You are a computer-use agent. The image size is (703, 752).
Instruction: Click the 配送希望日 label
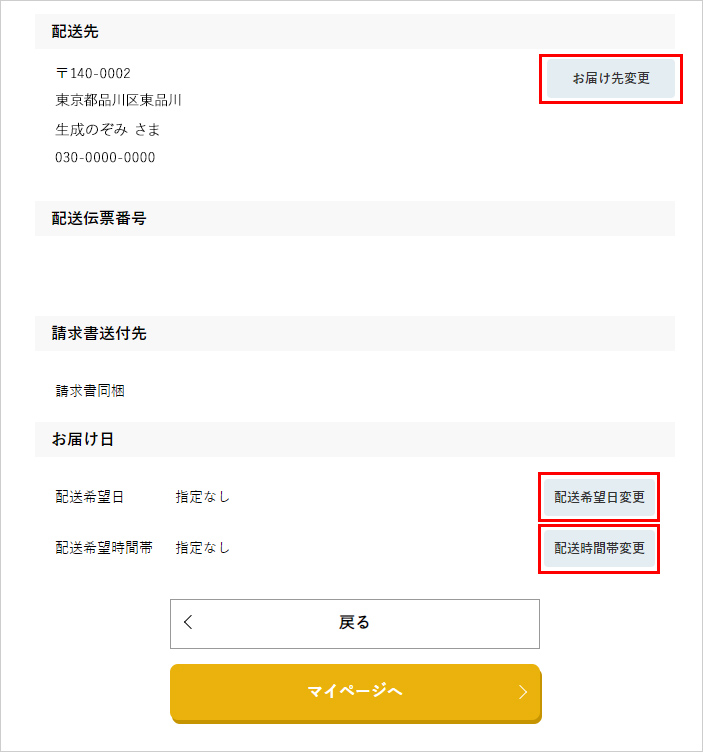90,497
